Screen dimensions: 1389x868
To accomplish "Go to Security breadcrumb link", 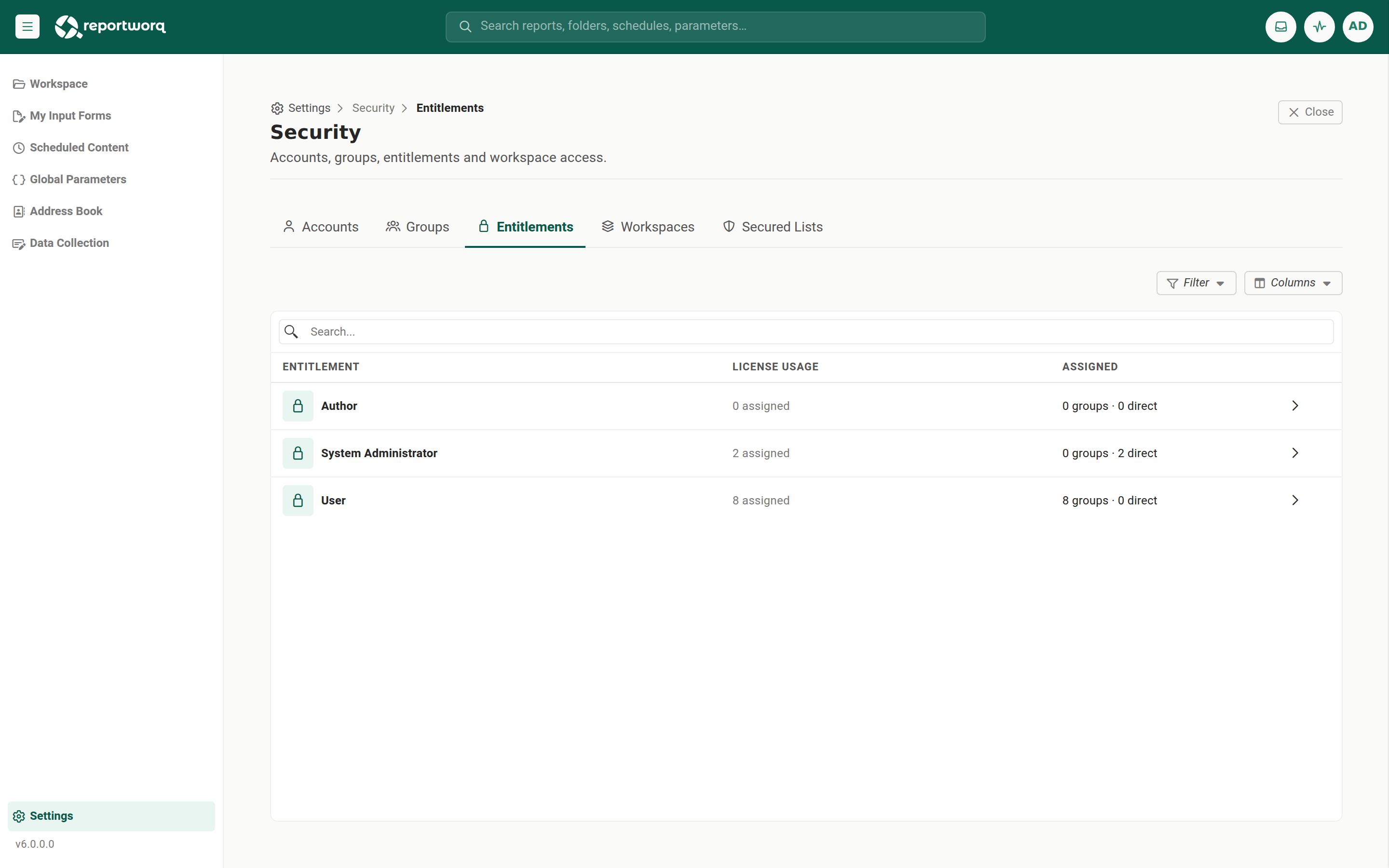I will [373, 108].
